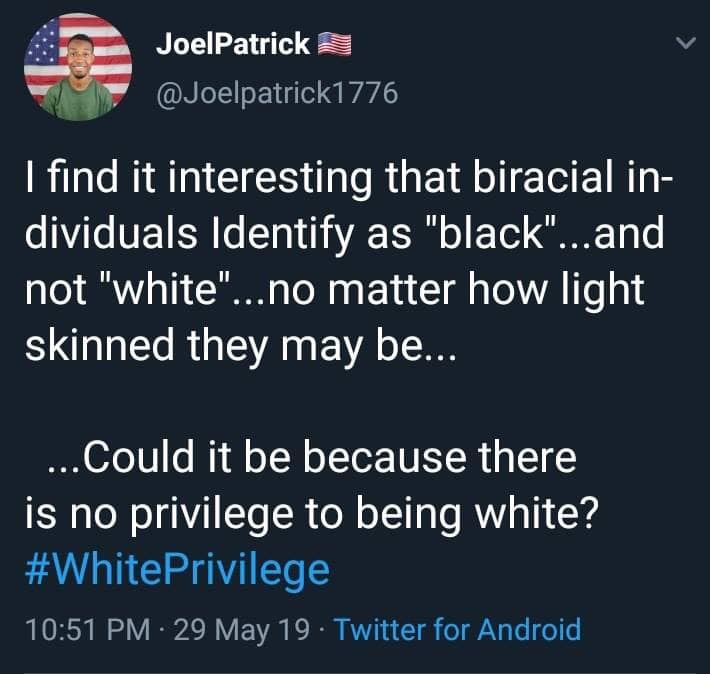Screen dimensions: 710x674
Task: Open the Twitter for Android source link
Action: pos(458,630)
